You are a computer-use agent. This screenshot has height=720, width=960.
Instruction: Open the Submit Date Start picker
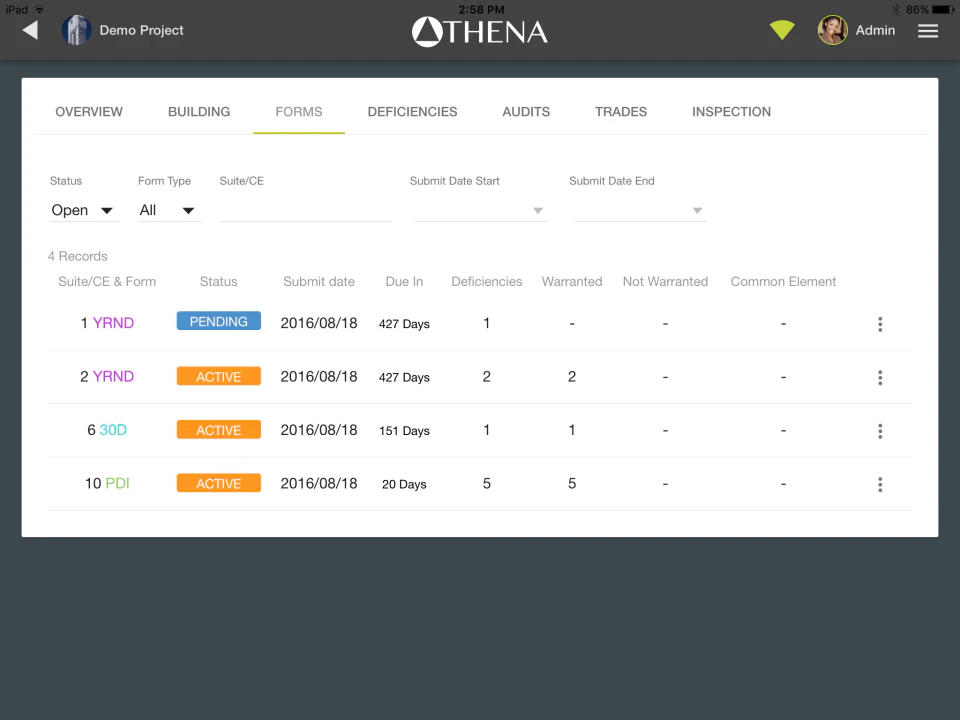(480, 210)
